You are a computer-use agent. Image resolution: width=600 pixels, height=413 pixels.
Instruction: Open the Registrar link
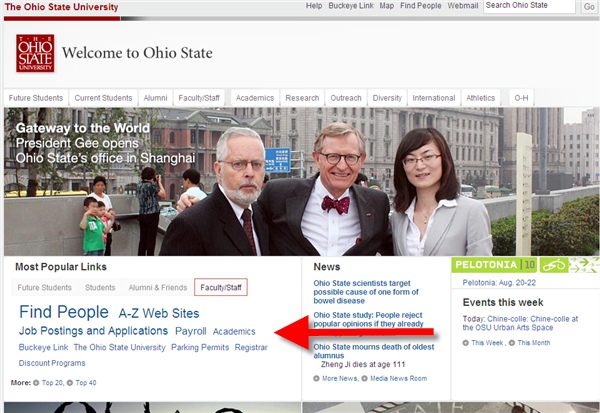click(251, 347)
